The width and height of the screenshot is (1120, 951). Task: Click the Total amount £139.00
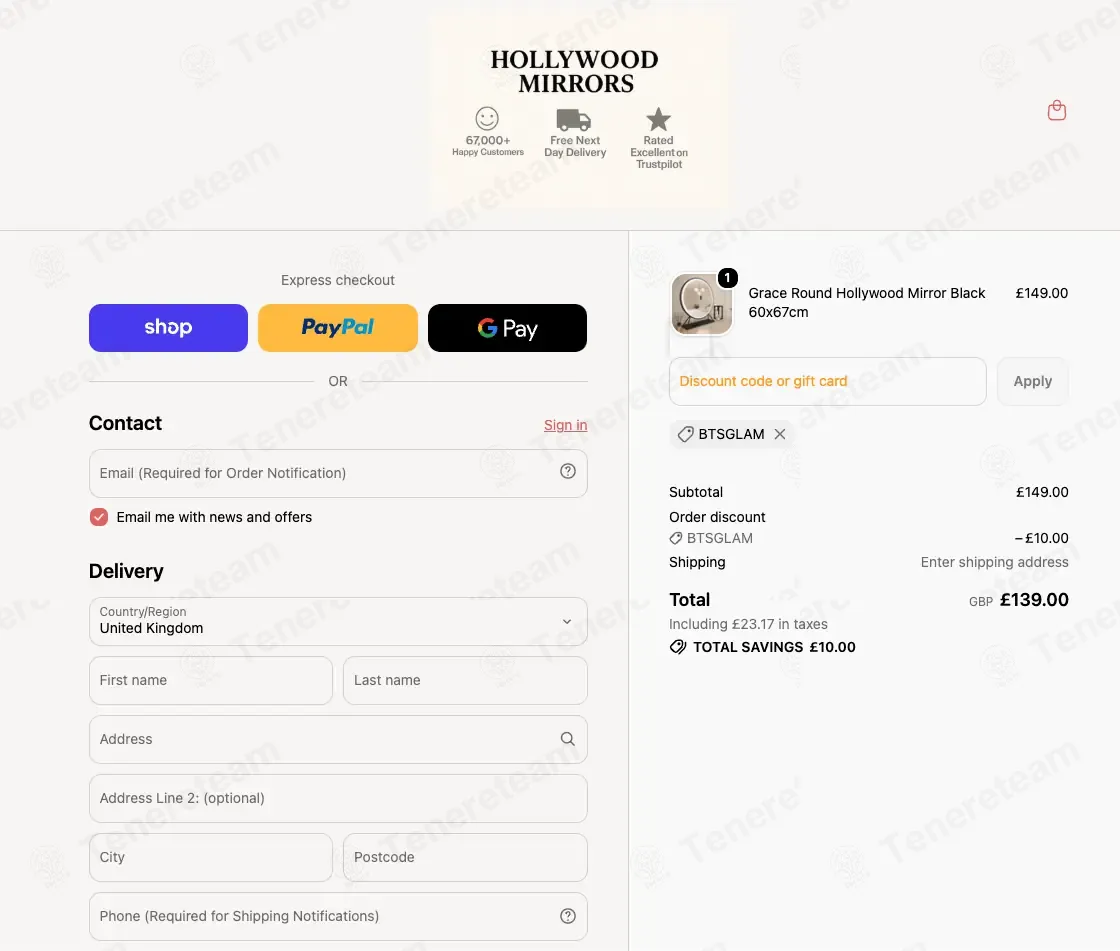1034,599
